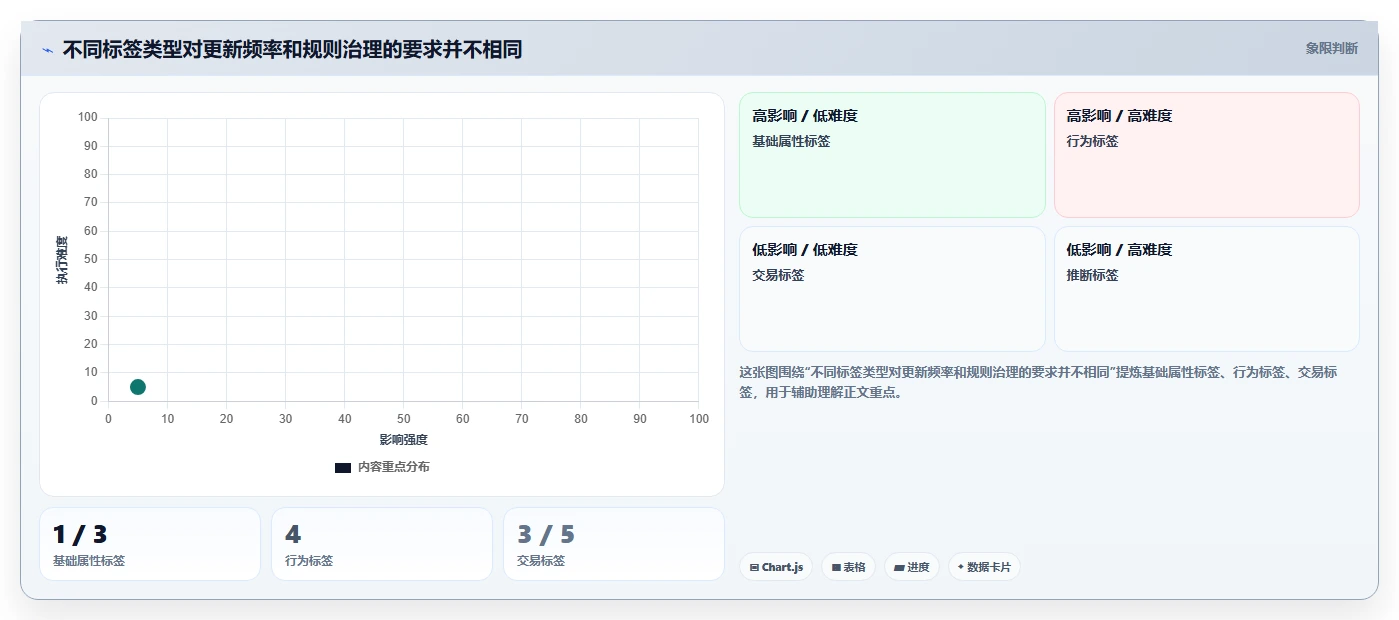The image size is (1399, 620).
Task: Click the 进度 tag chip
Action: (912, 567)
